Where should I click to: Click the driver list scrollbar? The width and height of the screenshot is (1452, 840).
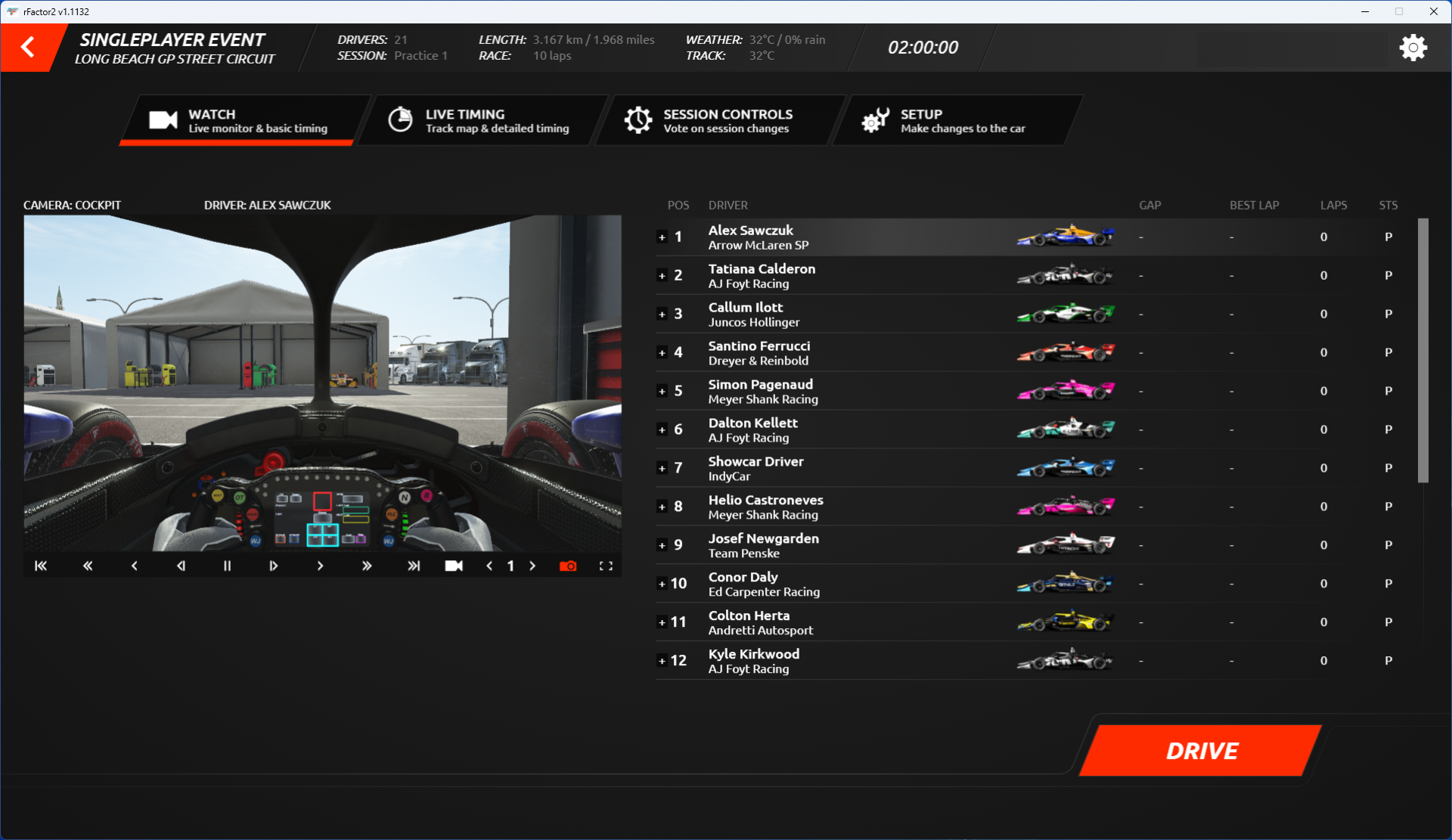(1423, 351)
